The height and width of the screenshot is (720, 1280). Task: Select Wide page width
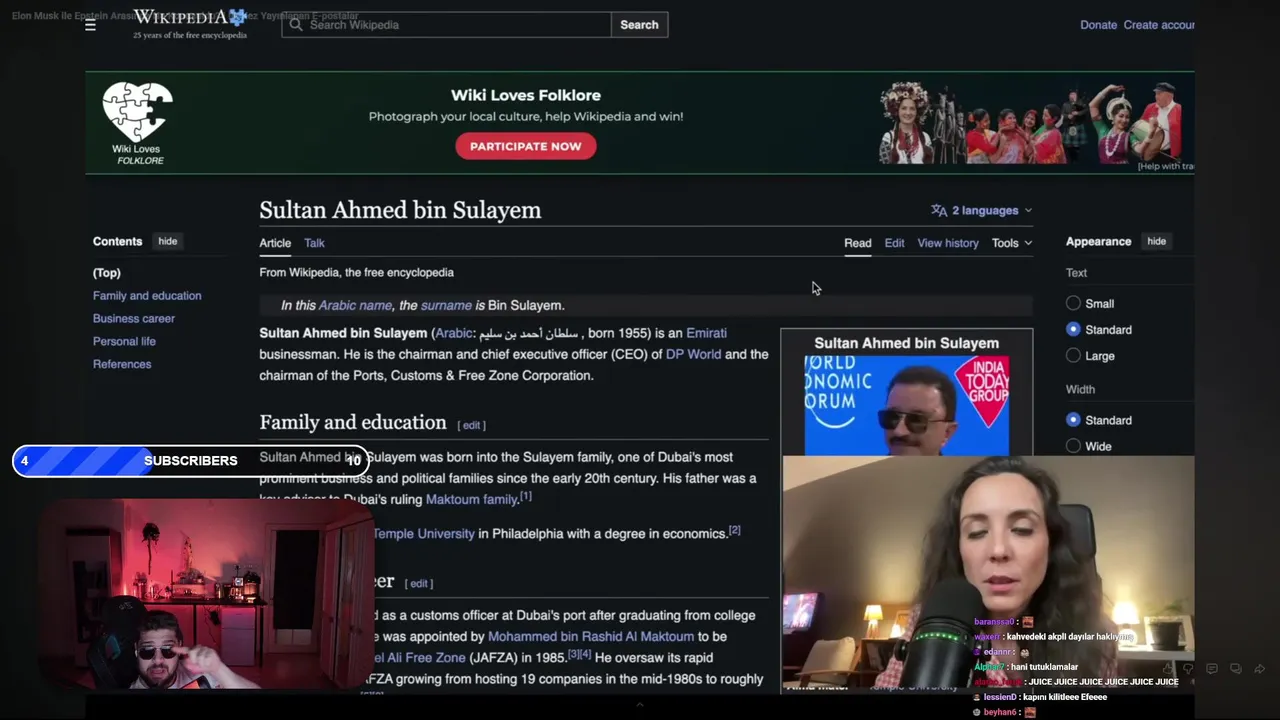(x=1073, y=446)
